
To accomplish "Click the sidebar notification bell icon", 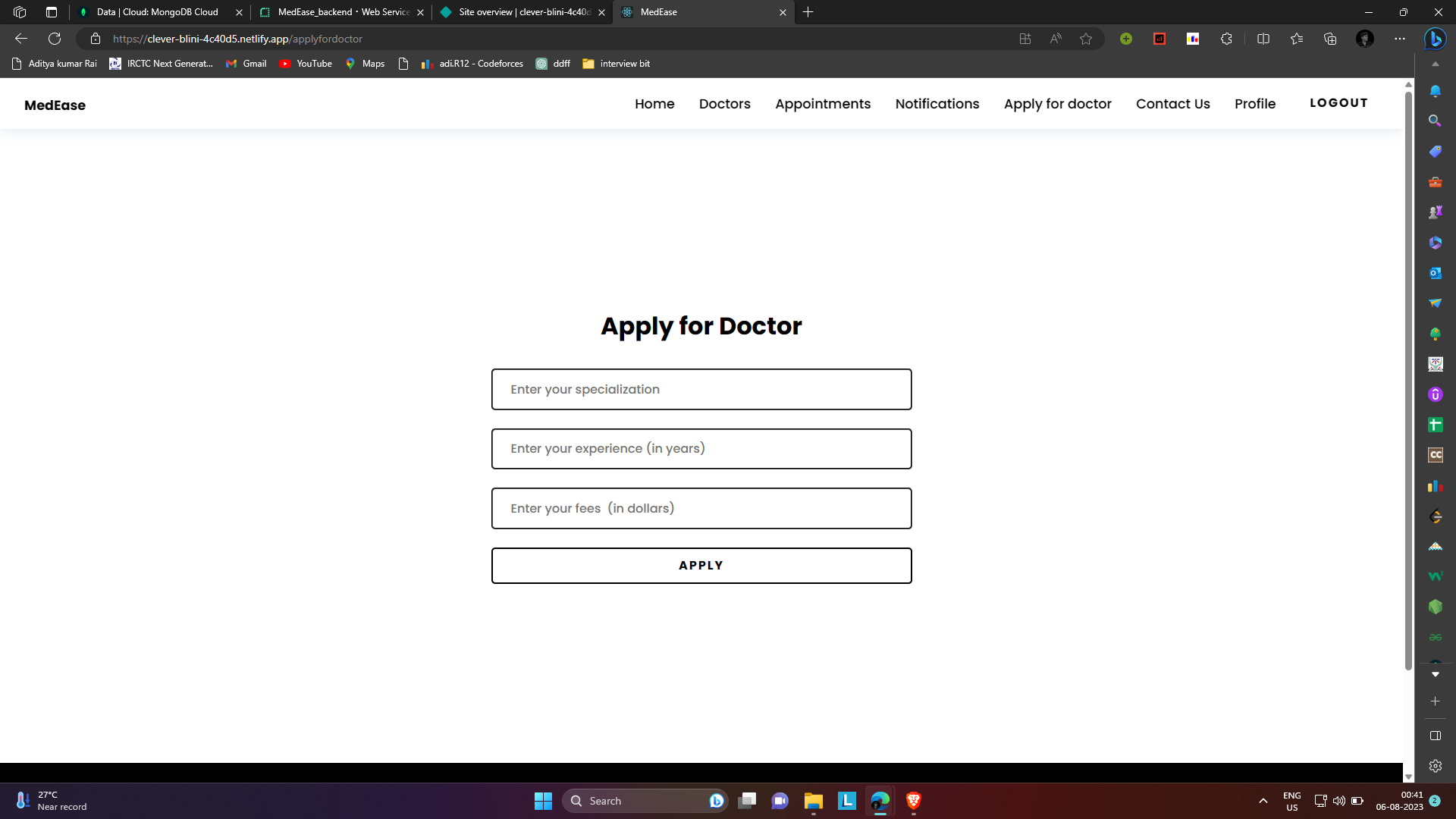I will tap(1435, 91).
